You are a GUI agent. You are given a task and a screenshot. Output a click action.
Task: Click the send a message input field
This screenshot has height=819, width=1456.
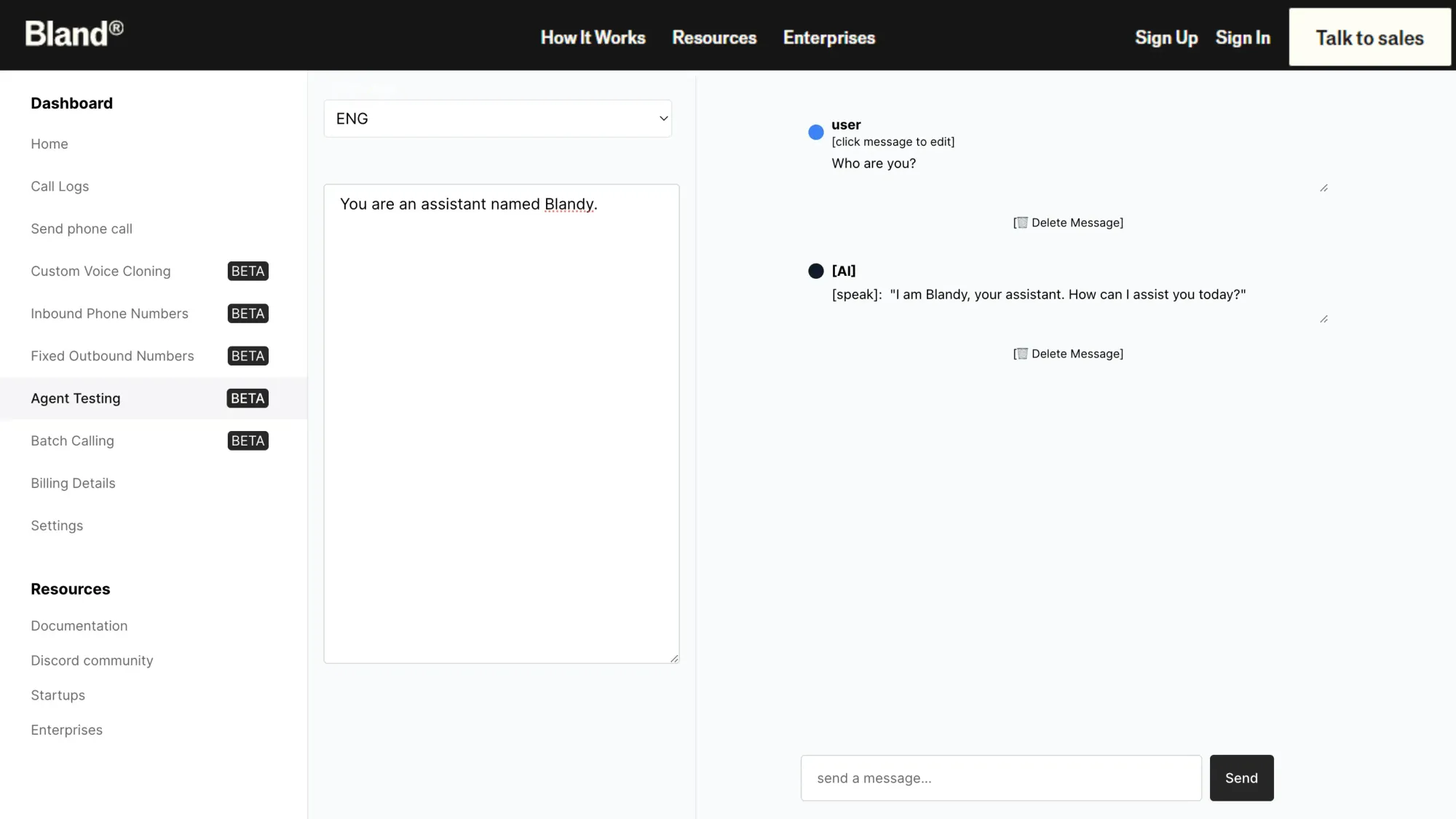[1000, 778]
